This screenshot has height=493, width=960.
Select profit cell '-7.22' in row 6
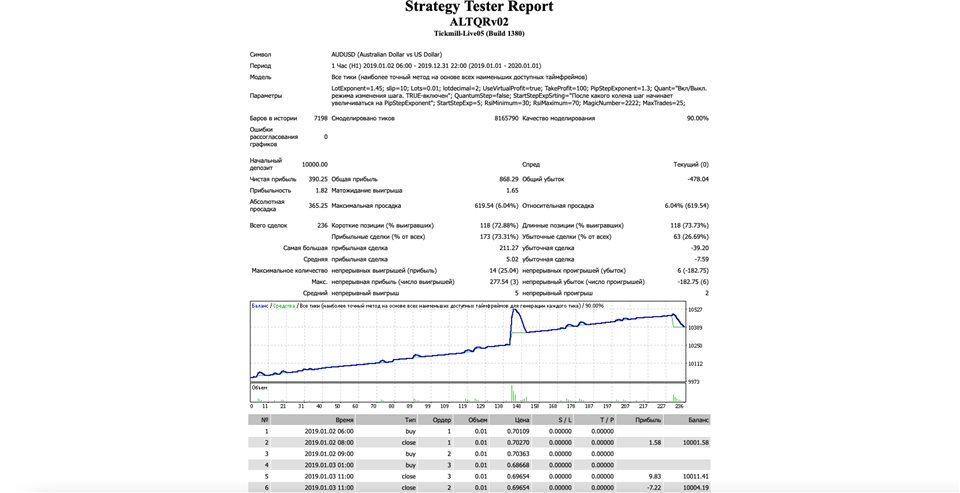click(x=654, y=487)
